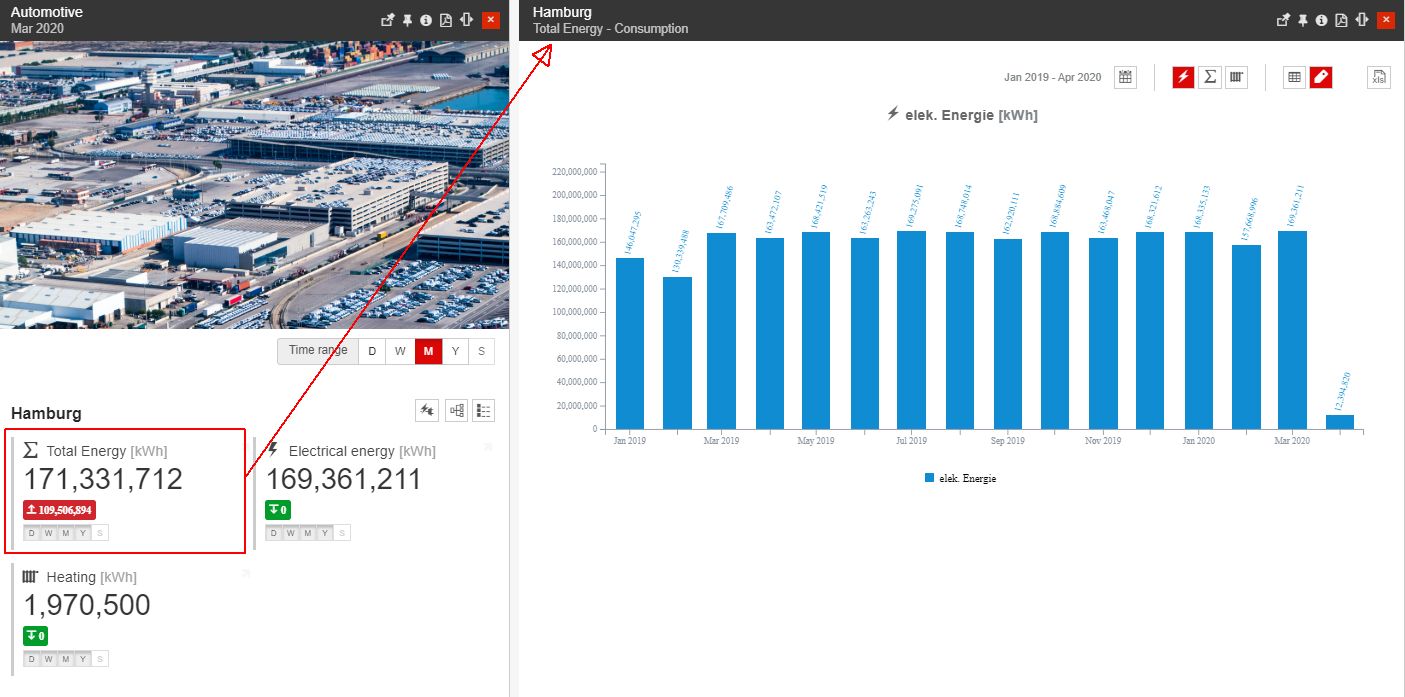Switch chart to Heating consumption view
The image size is (1405, 697).
click(x=1236, y=77)
